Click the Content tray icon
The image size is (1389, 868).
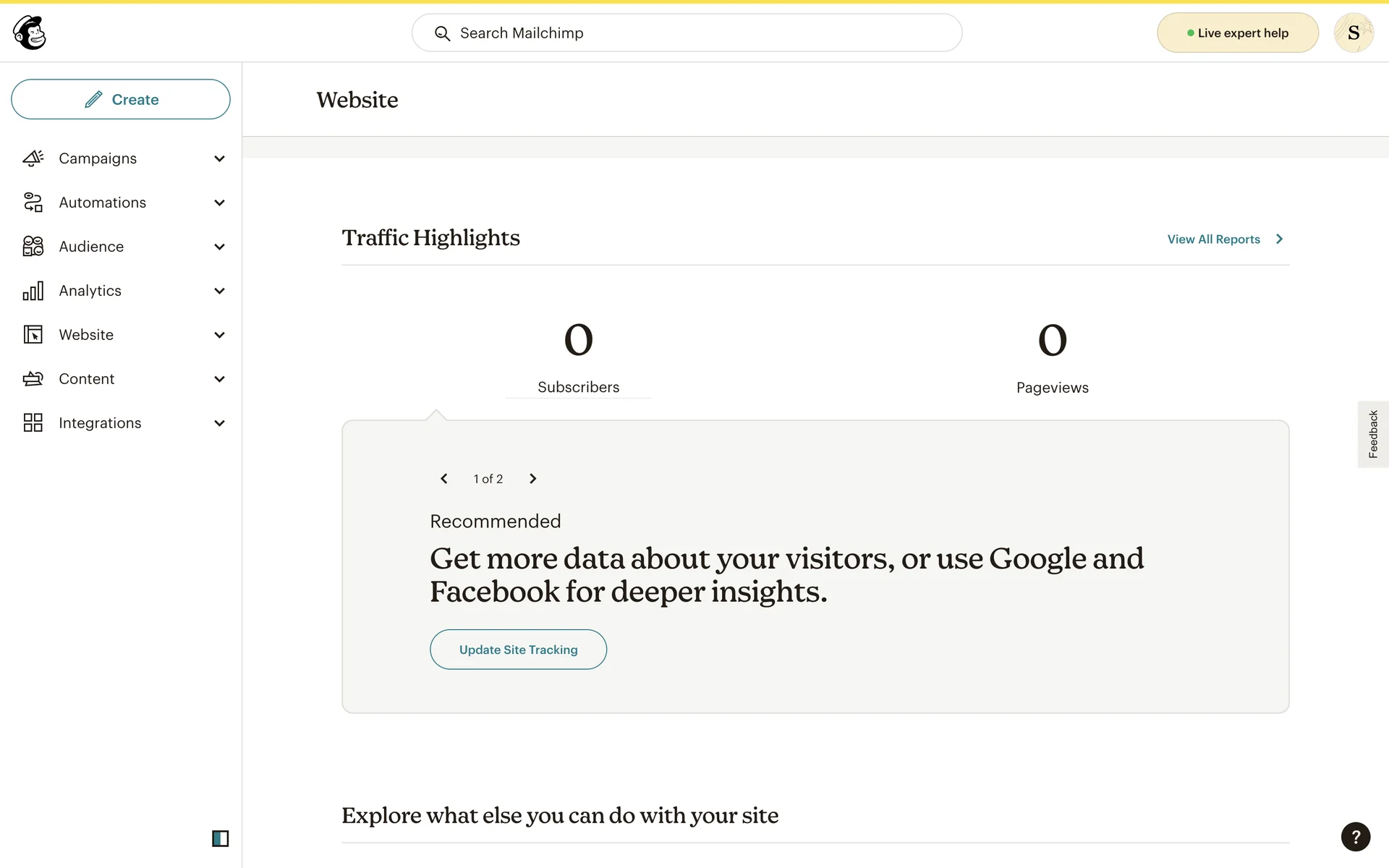click(x=33, y=379)
